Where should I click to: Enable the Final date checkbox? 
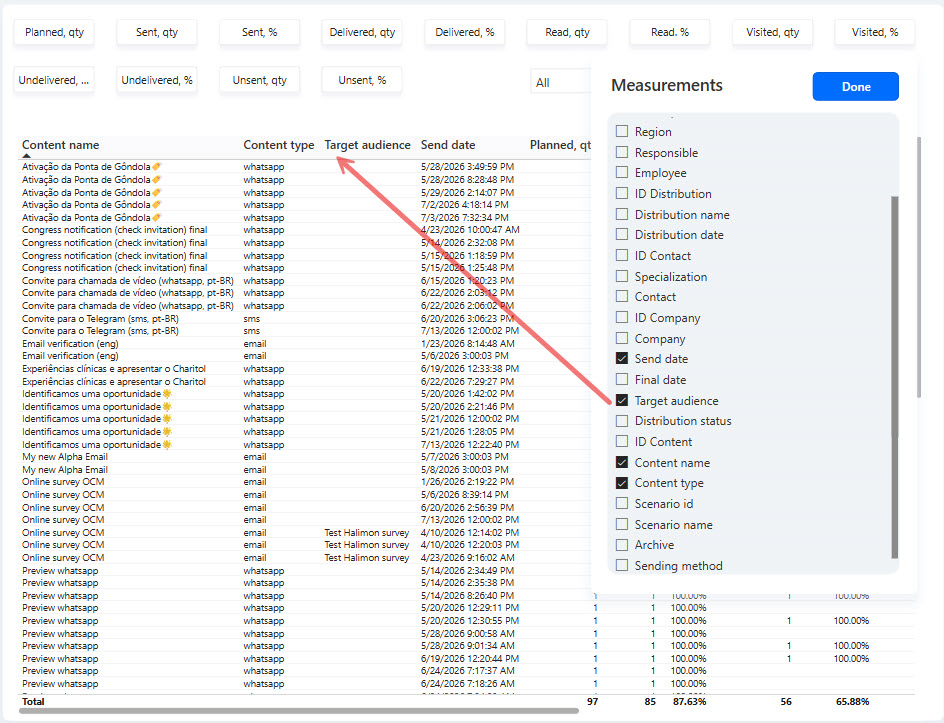coord(622,380)
